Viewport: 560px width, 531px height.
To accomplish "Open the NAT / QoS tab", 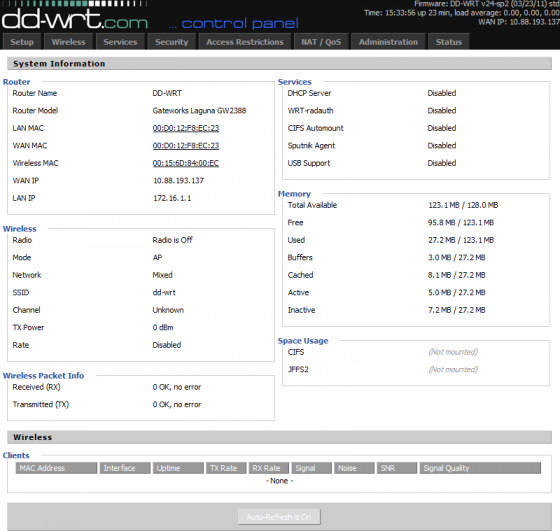I will tap(321, 42).
